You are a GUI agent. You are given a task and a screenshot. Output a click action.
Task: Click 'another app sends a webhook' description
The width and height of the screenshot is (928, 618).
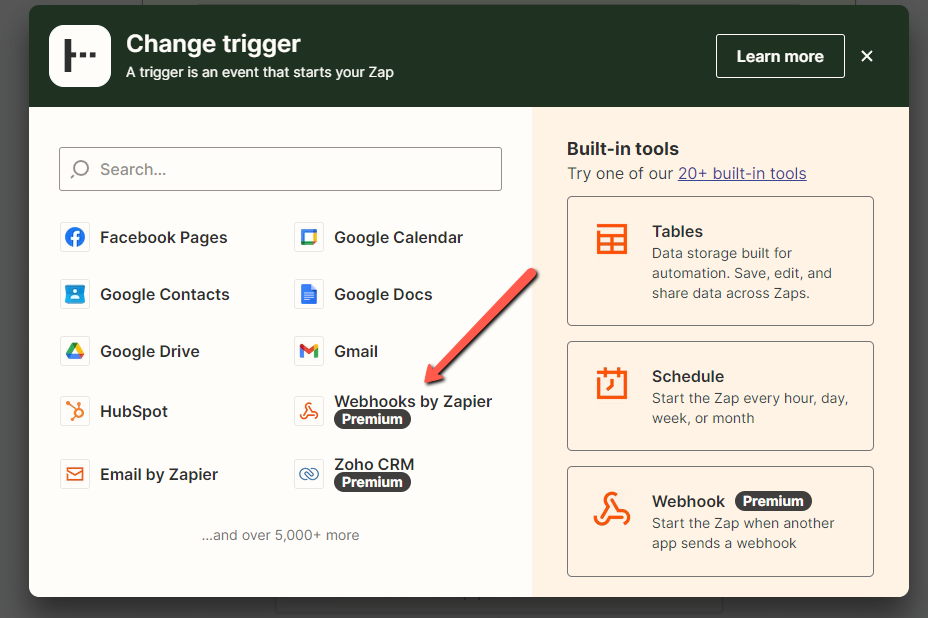(743, 533)
